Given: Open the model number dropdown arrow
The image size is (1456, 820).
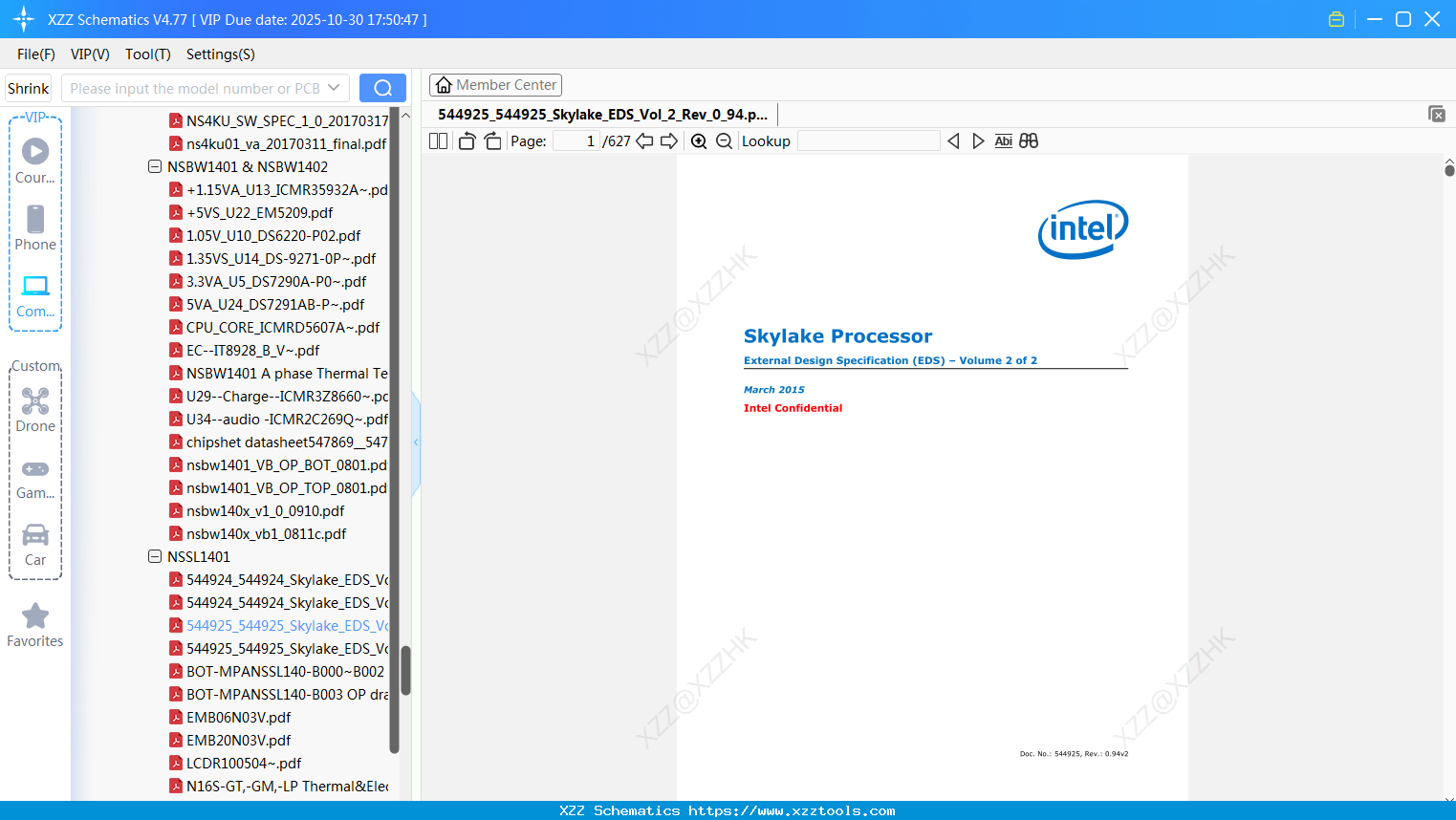Looking at the screenshot, I should 334,88.
